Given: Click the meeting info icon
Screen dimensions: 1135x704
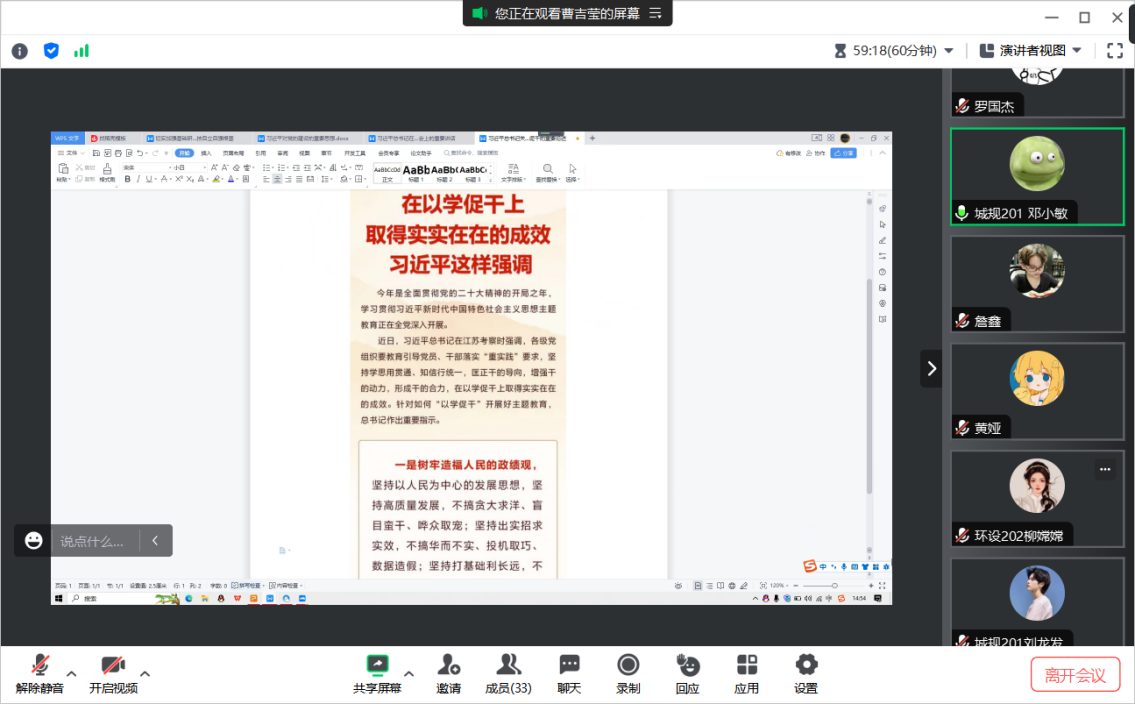Looking at the screenshot, I should 19,51.
